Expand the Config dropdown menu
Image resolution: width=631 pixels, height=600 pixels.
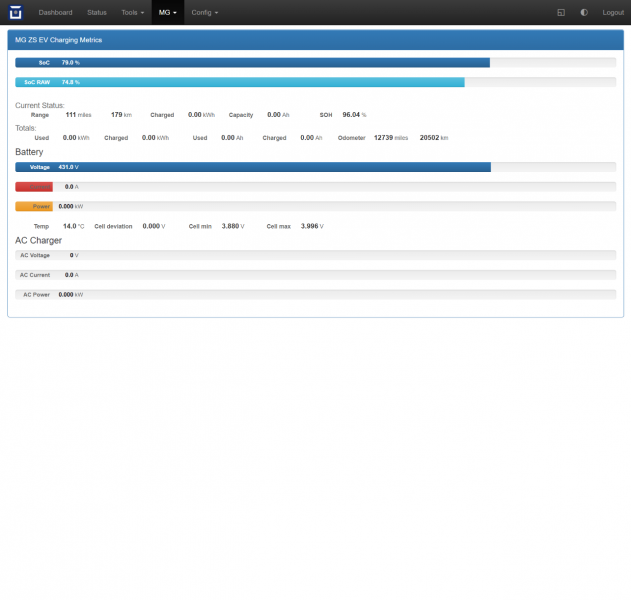click(x=204, y=12)
